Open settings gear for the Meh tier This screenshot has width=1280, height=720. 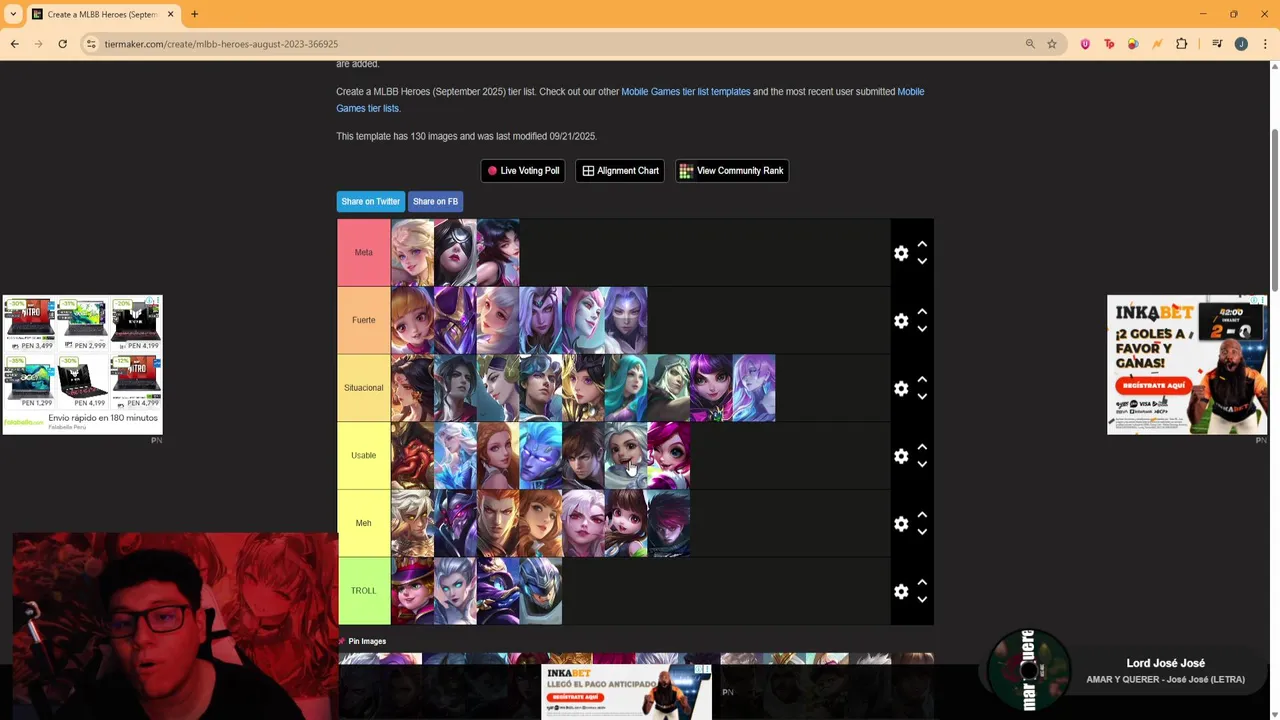click(x=901, y=524)
